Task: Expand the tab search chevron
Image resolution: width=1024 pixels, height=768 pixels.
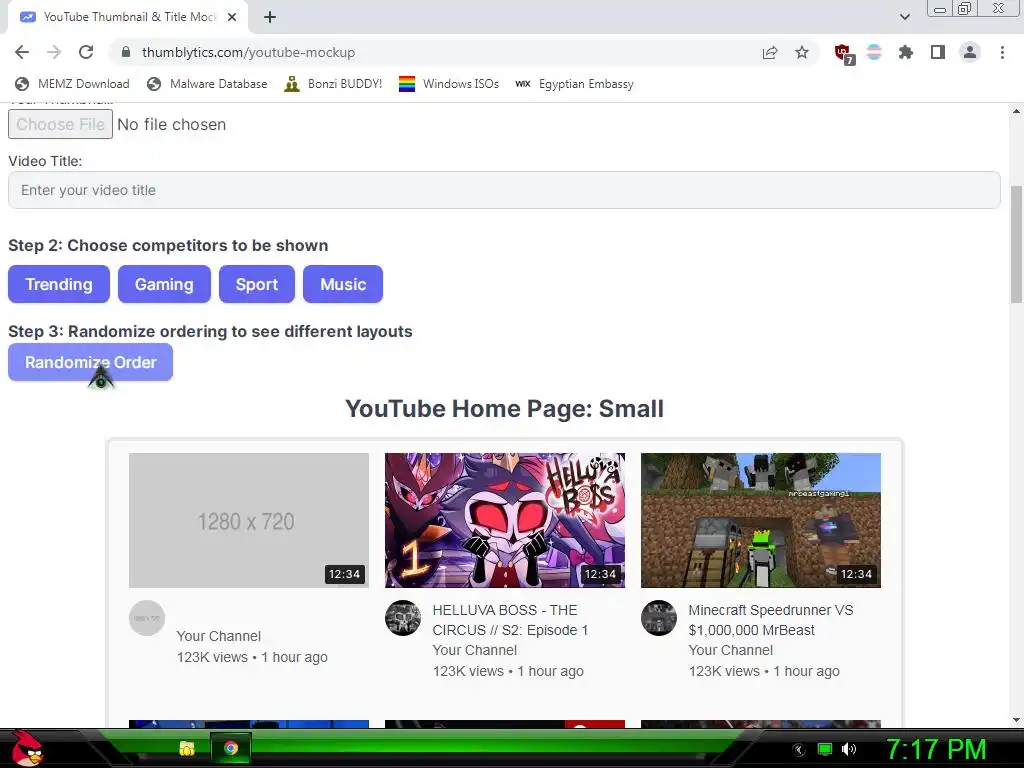Action: 904,17
